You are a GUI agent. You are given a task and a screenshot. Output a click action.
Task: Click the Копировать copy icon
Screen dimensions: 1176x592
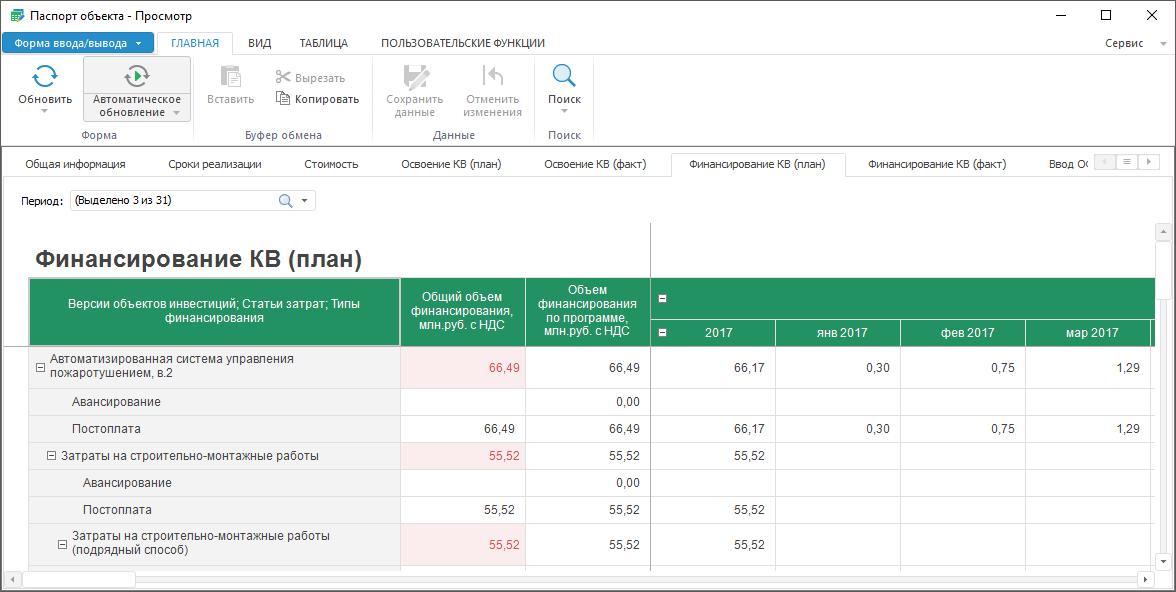283,99
